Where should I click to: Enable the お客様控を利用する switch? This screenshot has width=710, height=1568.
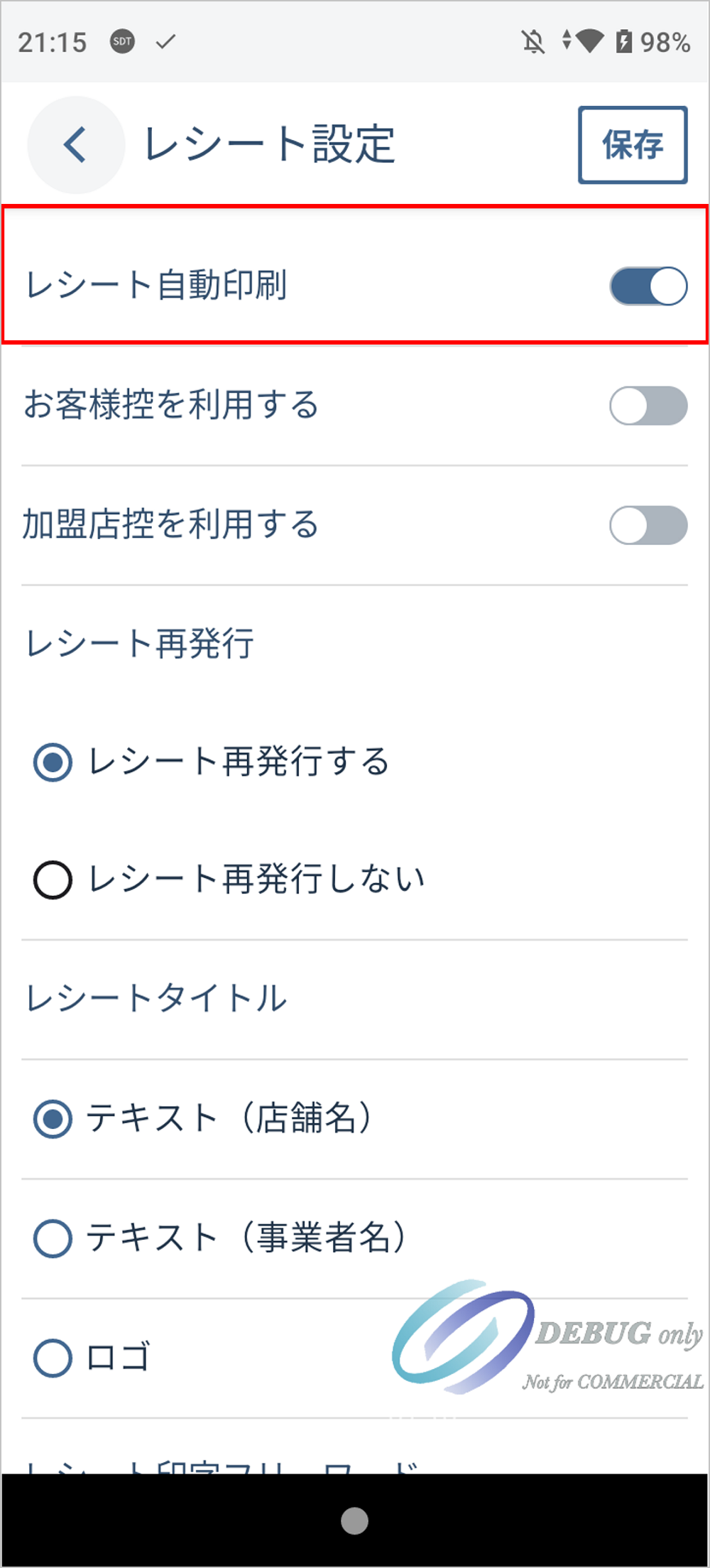click(x=648, y=406)
